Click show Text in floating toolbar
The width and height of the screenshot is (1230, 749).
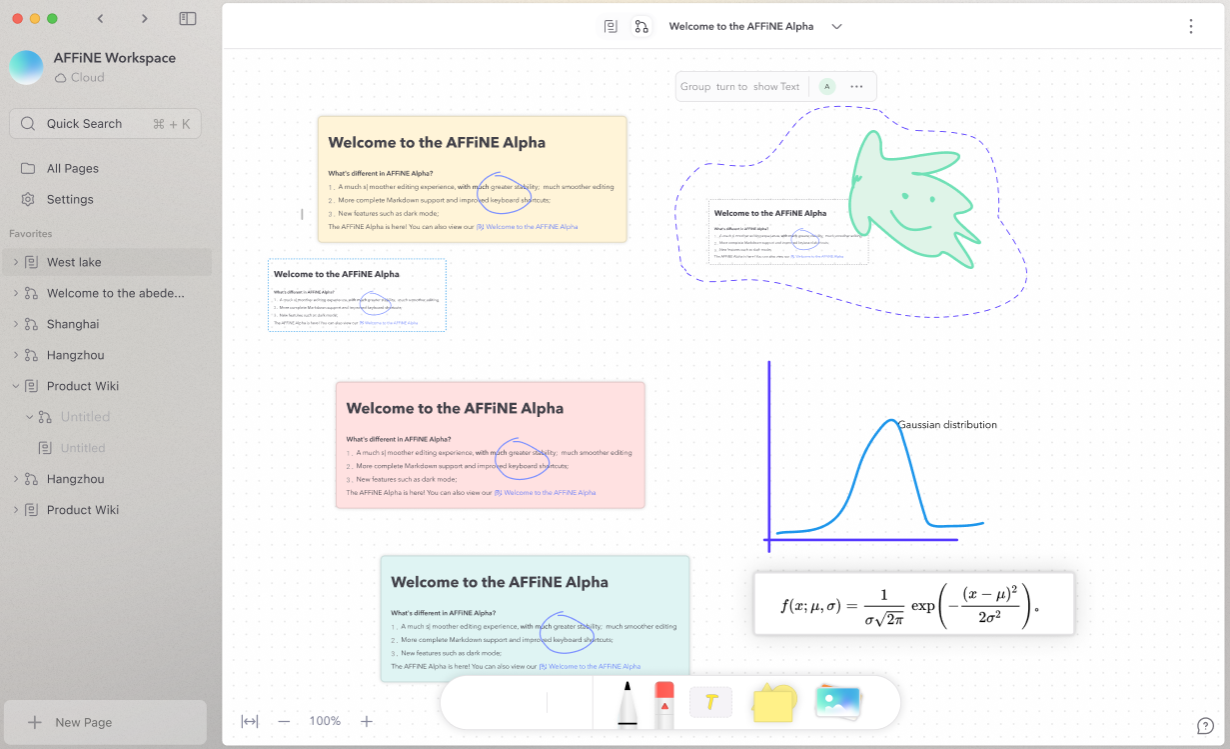pyautogui.click(x=777, y=87)
